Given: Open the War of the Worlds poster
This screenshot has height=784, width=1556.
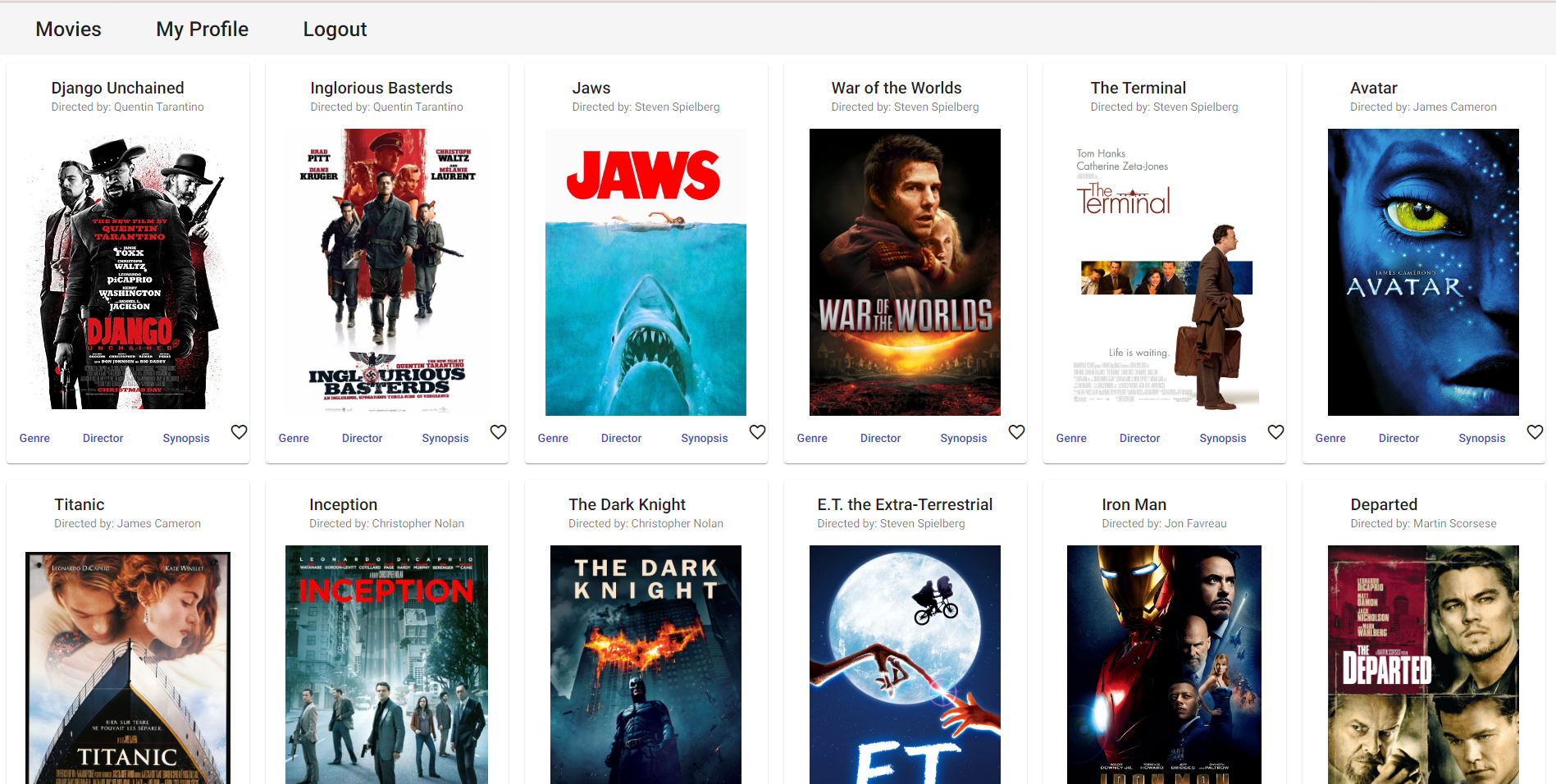Looking at the screenshot, I should click(905, 272).
